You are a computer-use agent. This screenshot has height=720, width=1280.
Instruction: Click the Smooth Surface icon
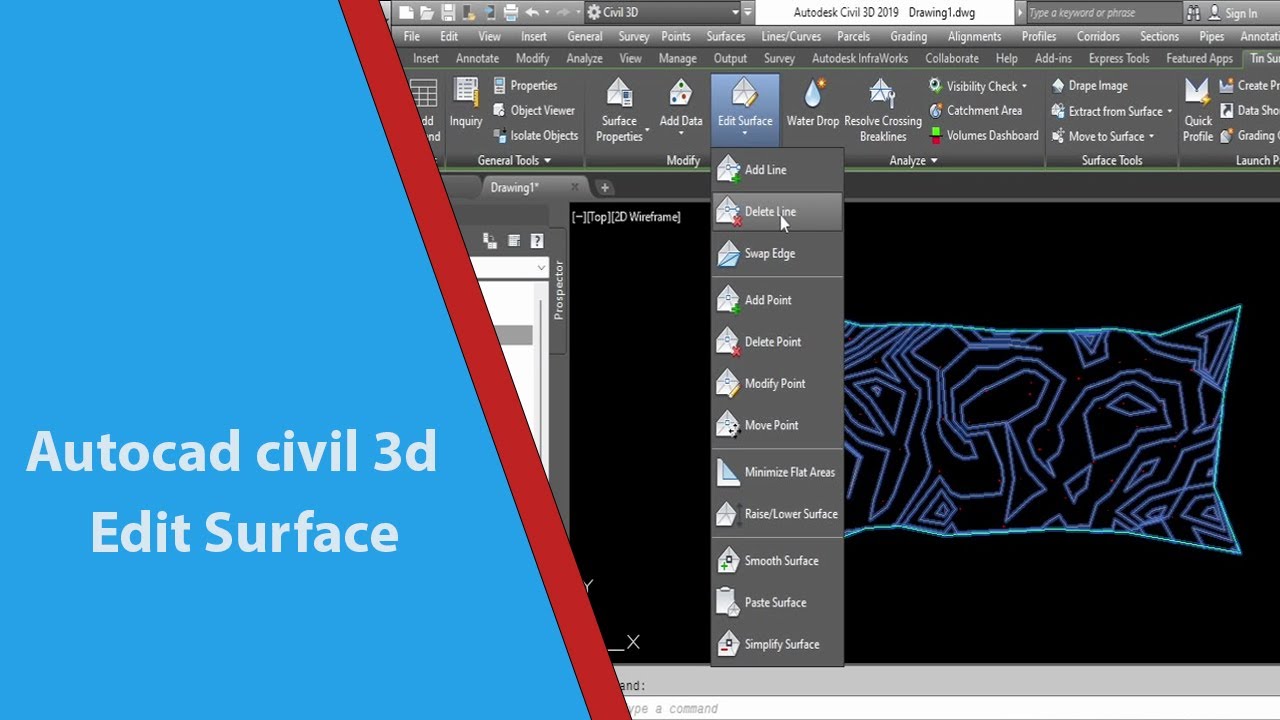pos(728,561)
